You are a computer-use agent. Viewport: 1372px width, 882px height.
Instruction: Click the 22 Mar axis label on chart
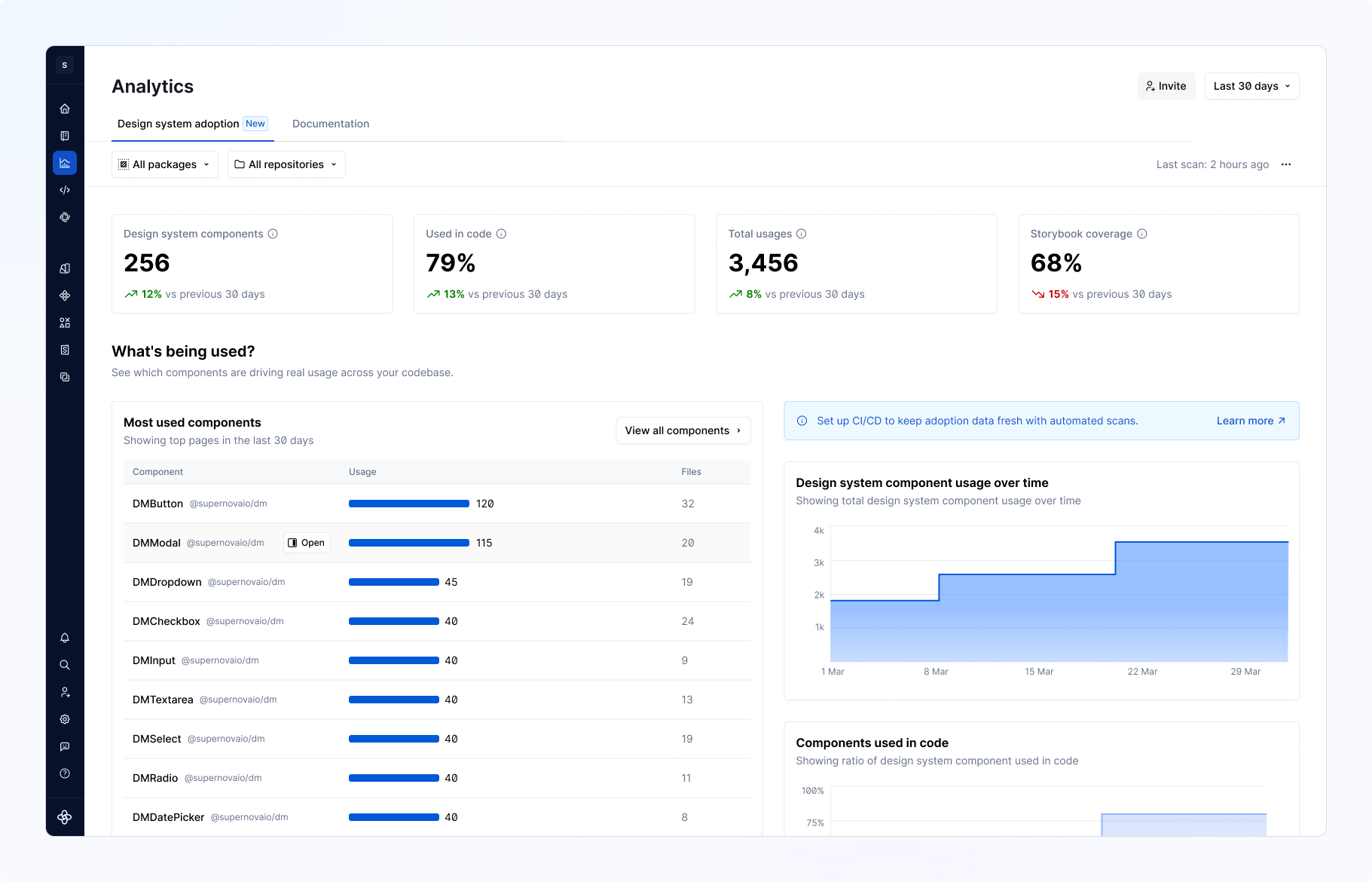pos(1142,672)
